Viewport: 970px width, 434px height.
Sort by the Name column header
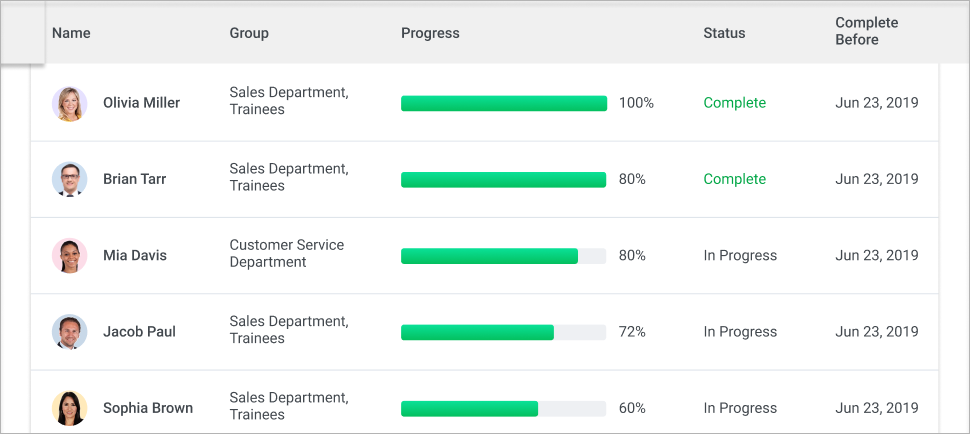pos(71,33)
